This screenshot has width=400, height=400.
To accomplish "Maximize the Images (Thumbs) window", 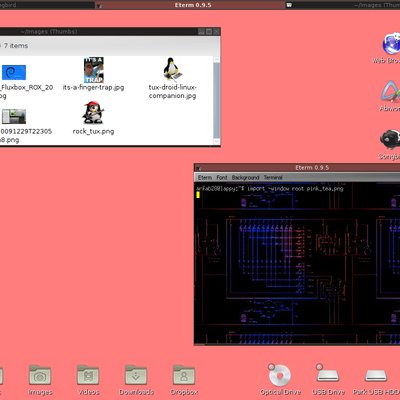I will [209, 32].
